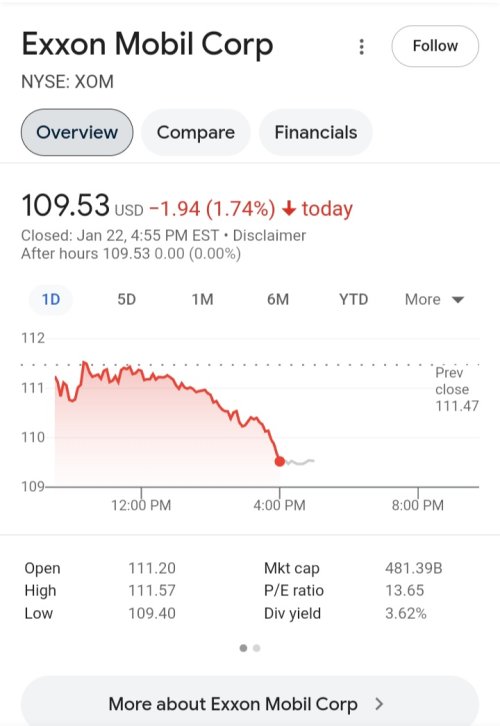500x726 pixels.
Task: Open the Disclaimer link
Action: pyautogui.click(x=269, y=235)
